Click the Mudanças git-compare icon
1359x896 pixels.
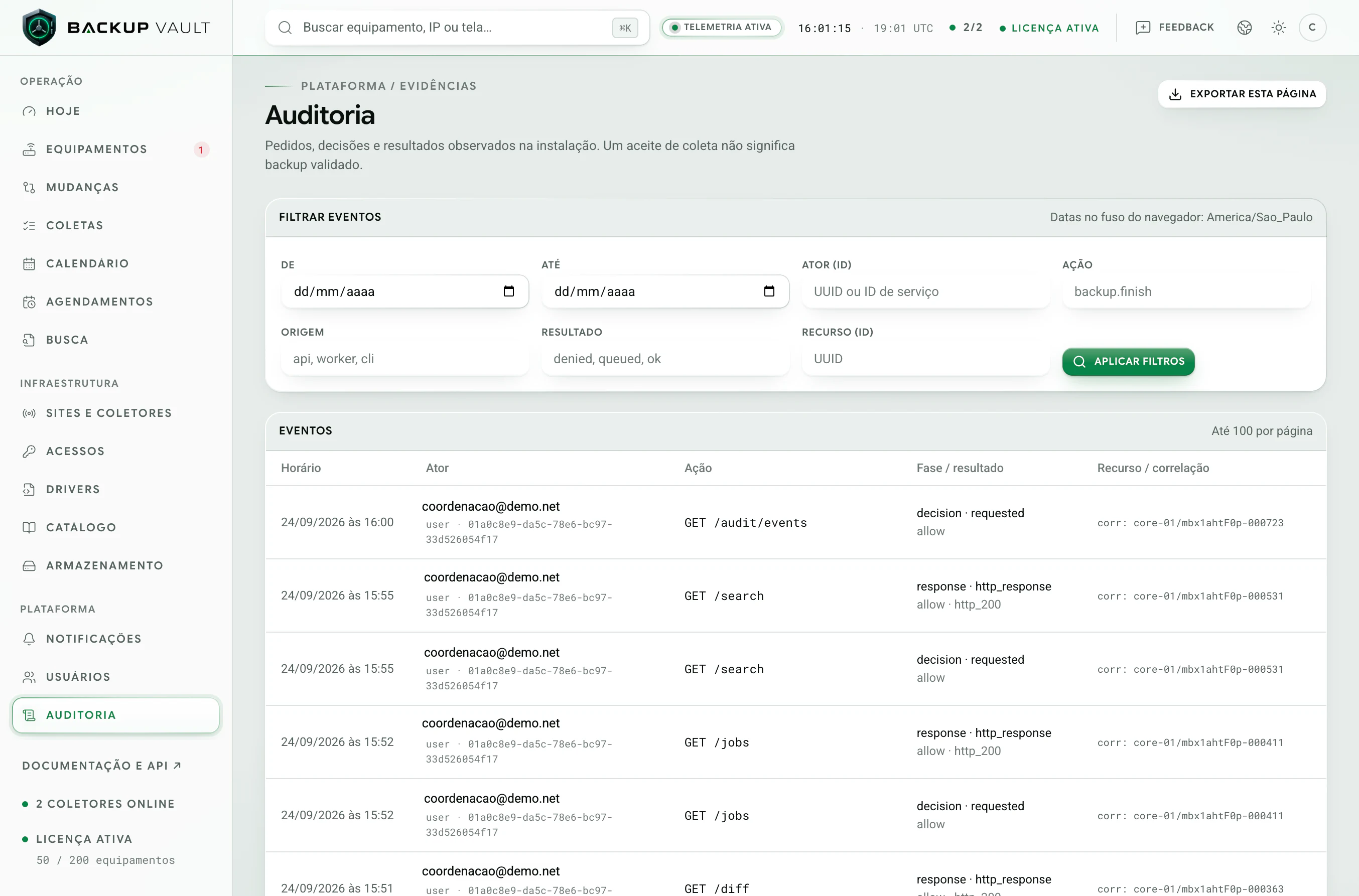coord(29,188)
